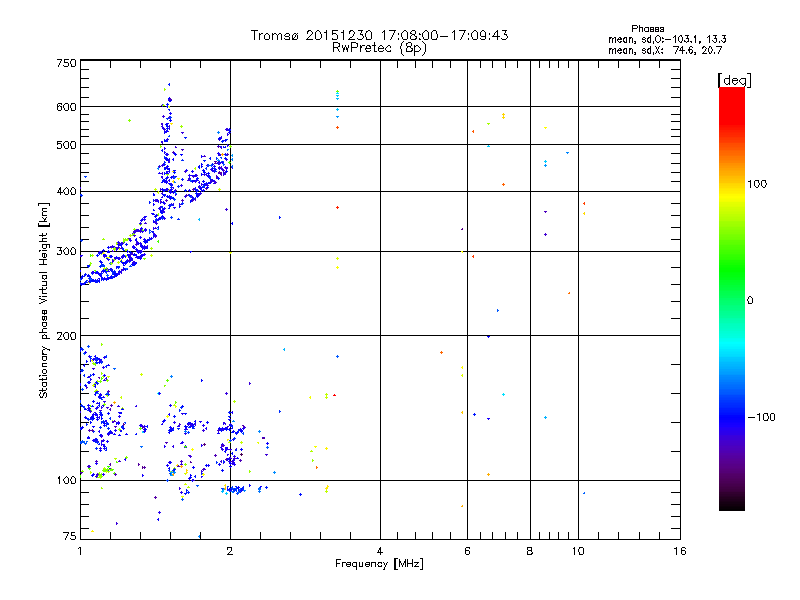Click the '1' MHz frequency axis tick label
Image resolution: width=800 pixels, height=600 pixels.
80,551
